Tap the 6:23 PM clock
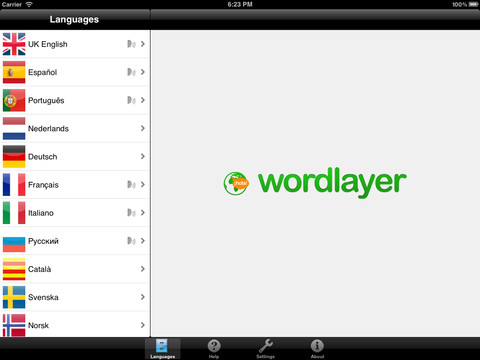 240,4
